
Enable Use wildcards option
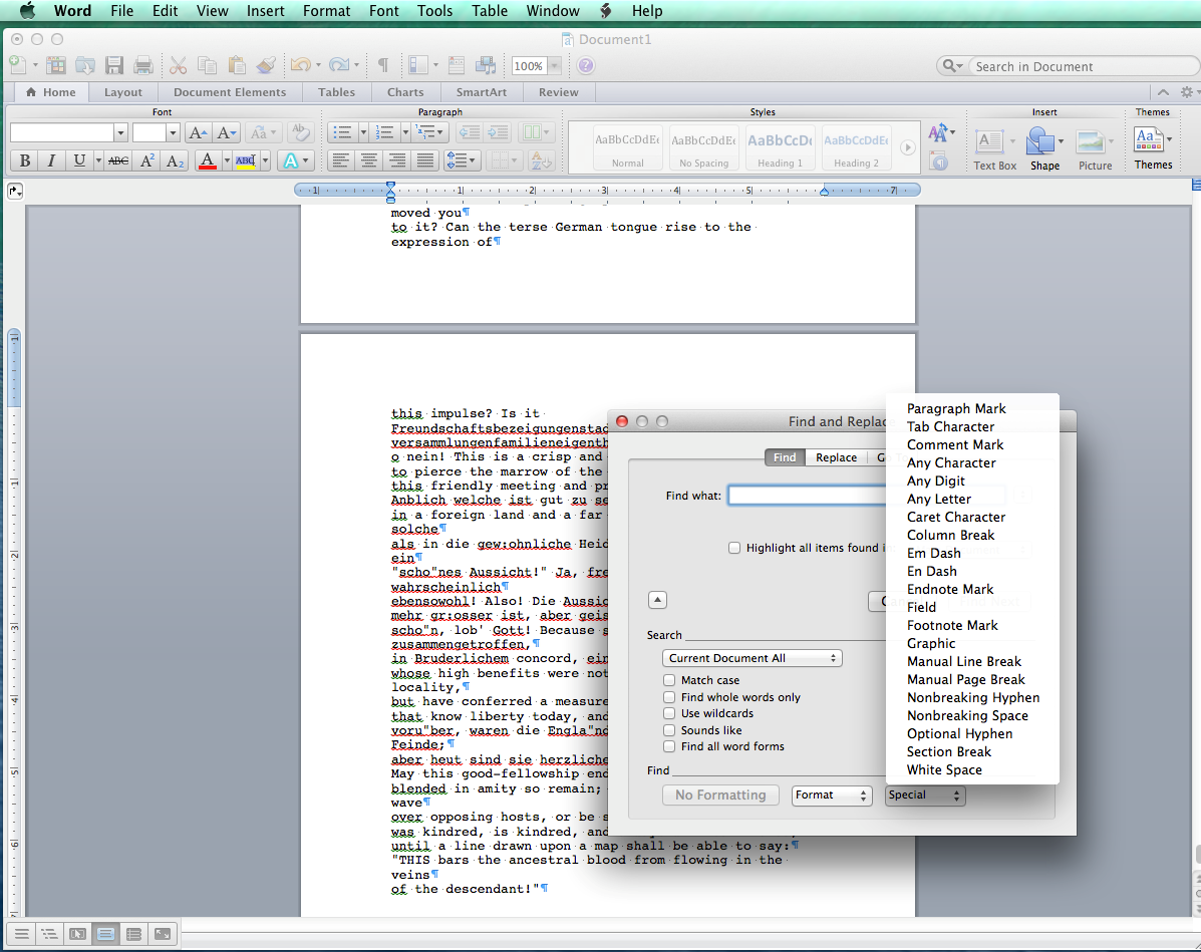tap(669, 714)
